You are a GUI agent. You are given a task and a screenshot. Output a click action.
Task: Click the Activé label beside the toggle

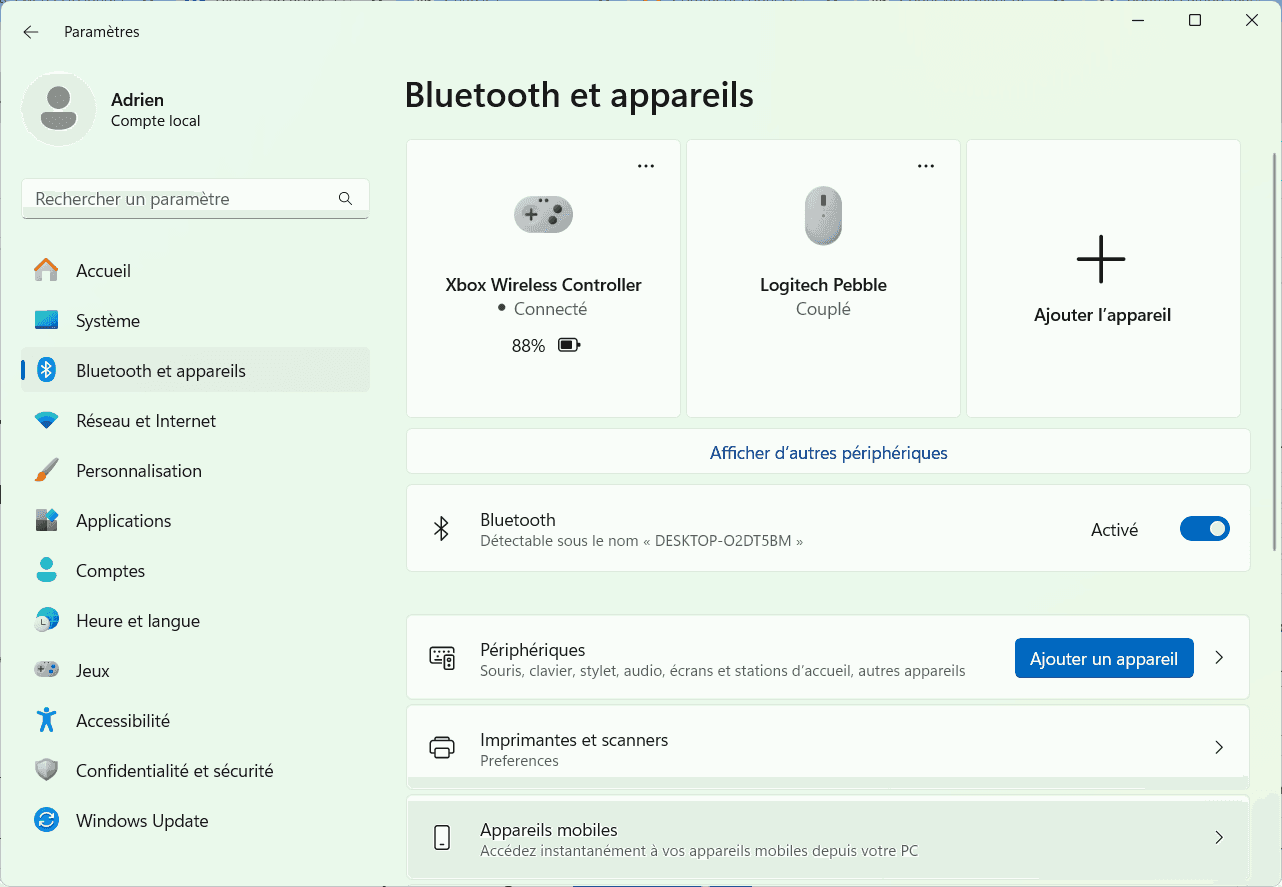point(1114,530)
